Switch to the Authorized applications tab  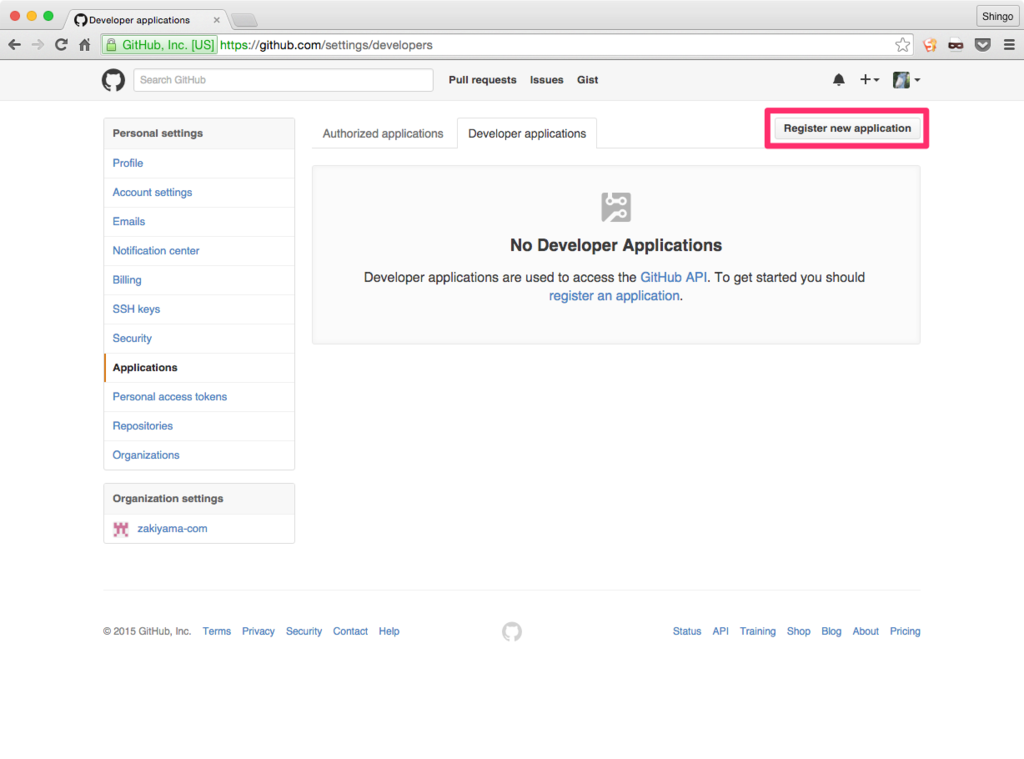coord(382,133)
